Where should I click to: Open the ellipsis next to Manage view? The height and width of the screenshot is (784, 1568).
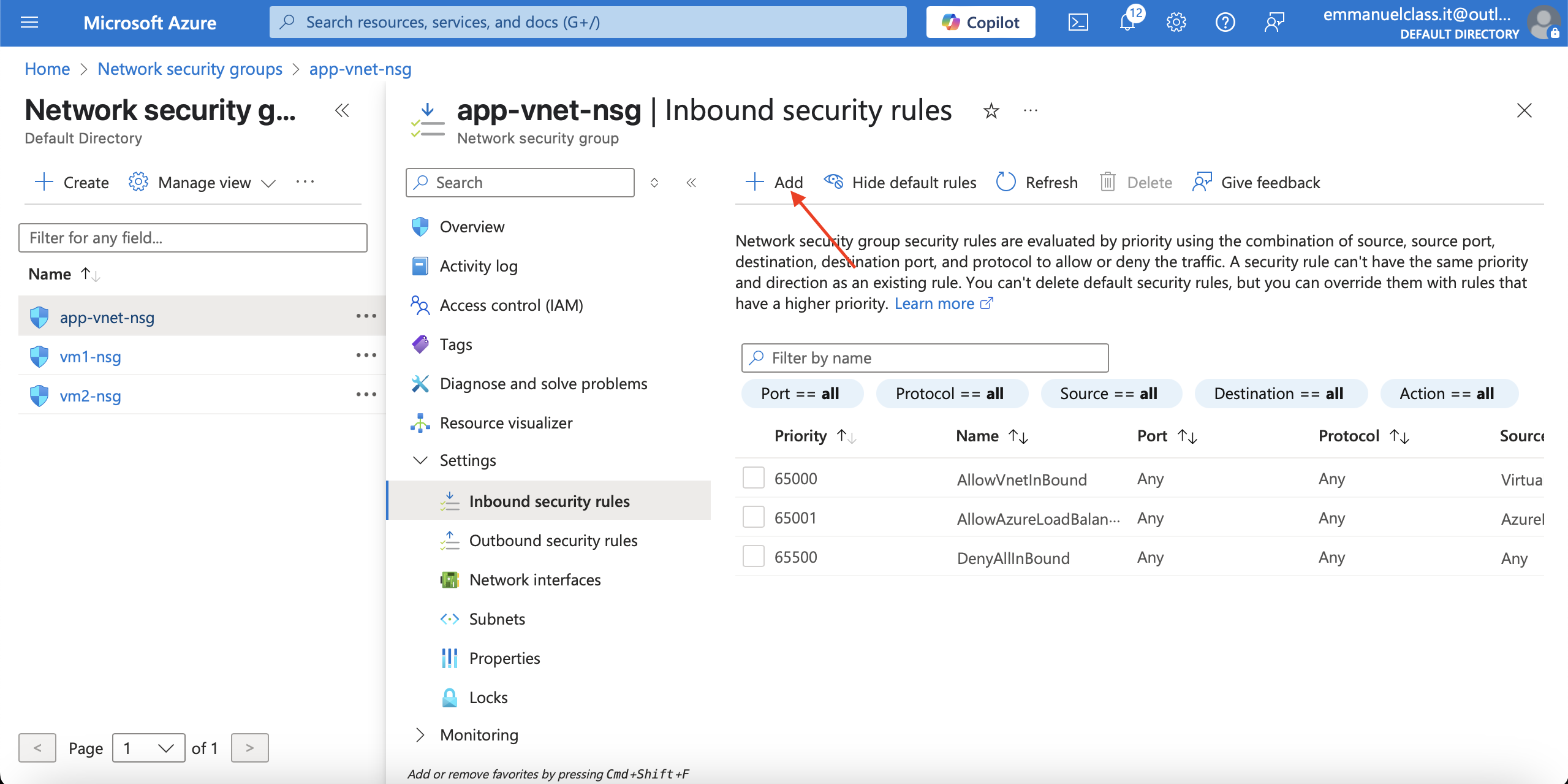(x=305, y=182)
